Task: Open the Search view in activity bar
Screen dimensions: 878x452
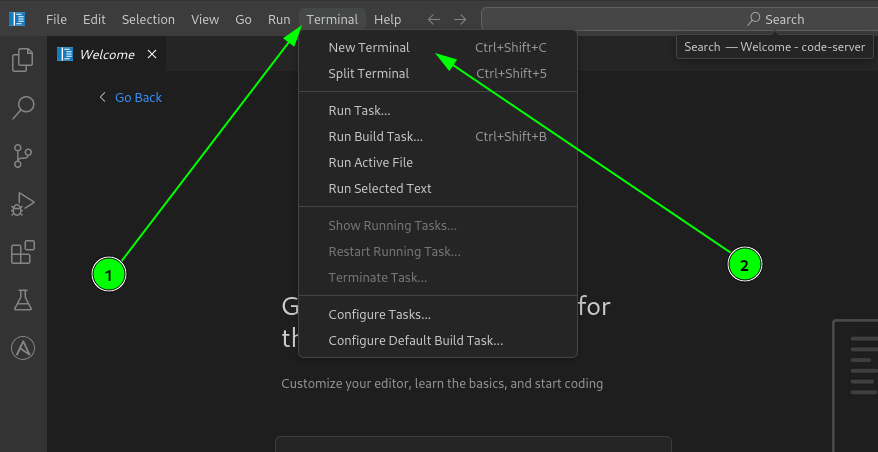Action: pos(23,108)
